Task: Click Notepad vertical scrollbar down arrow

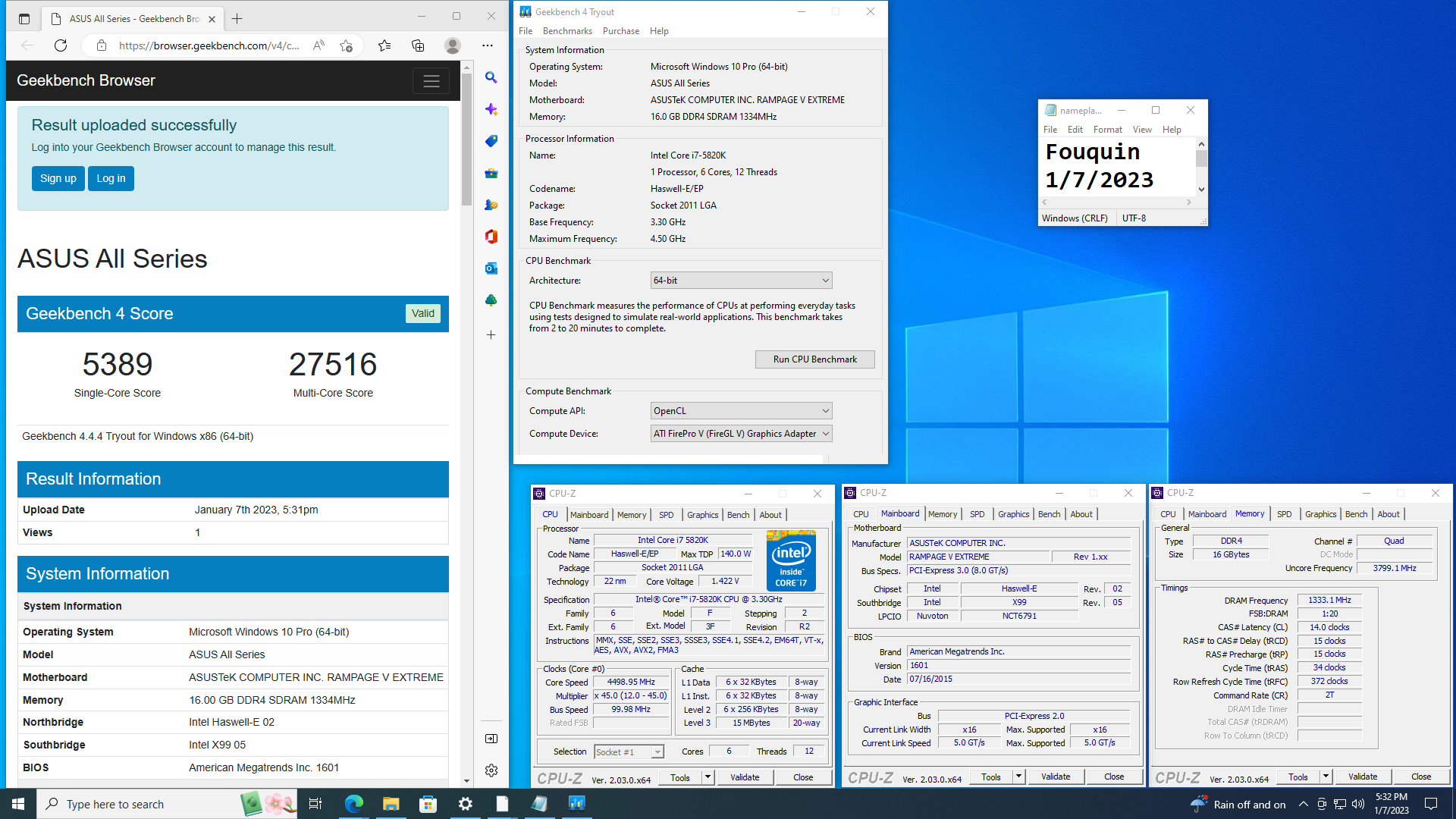Action: [1201, 190]
